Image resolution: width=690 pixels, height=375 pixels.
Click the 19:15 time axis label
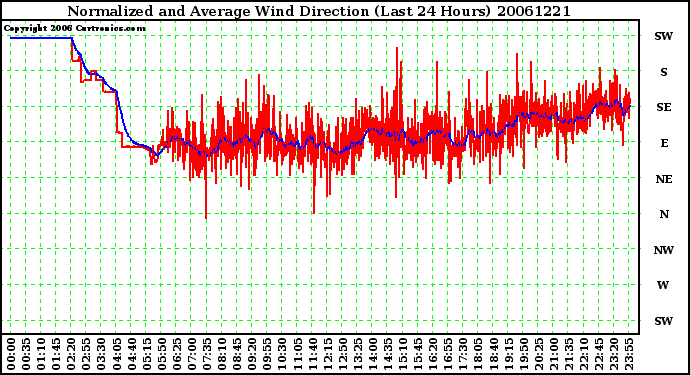[x=507, y=354]
